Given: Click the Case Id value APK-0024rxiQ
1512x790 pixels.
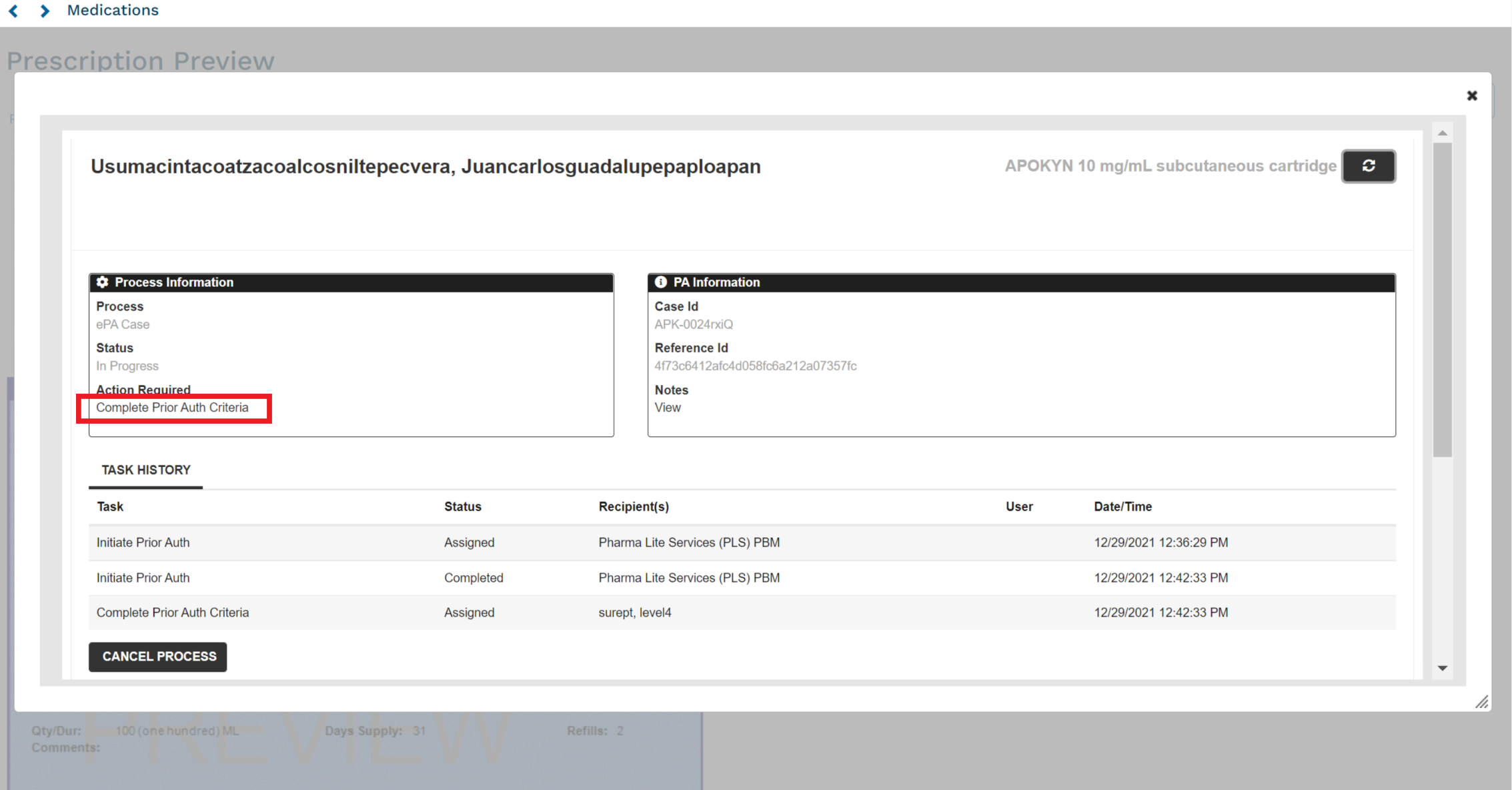Looking at the screenshot, I should pos(693,325).
